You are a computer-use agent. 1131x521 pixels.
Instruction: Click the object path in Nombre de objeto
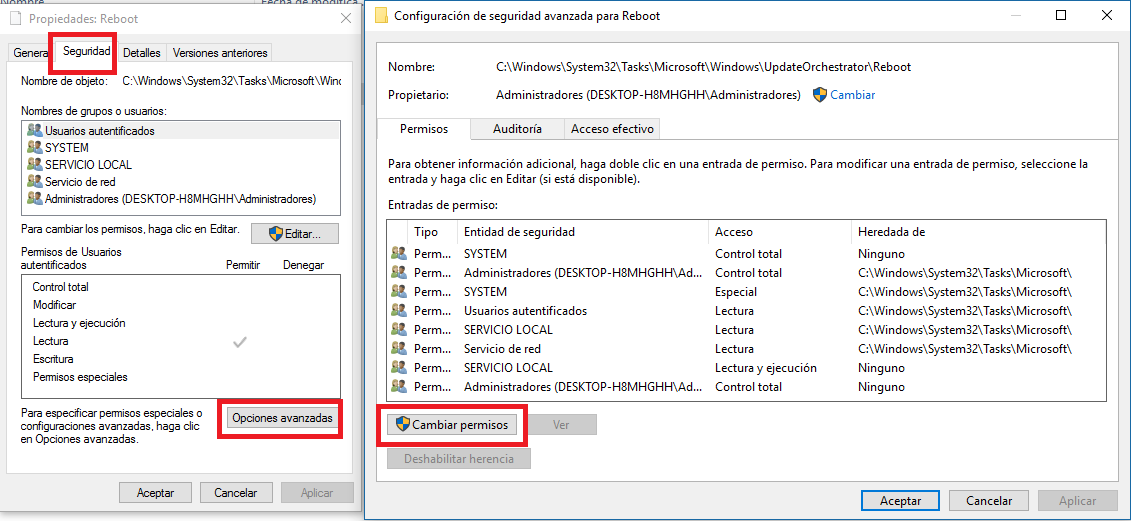232,82
